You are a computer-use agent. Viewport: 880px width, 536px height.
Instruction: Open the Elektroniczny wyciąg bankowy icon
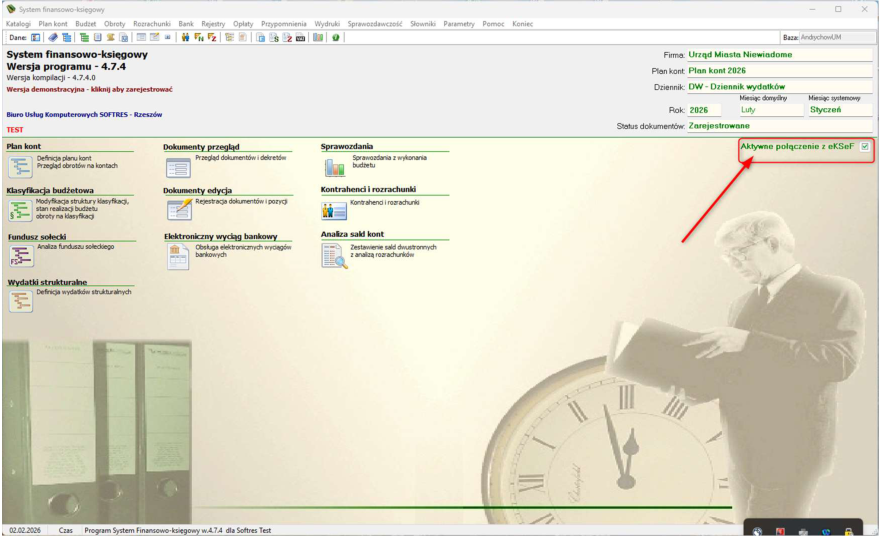[x=178, y=256]
